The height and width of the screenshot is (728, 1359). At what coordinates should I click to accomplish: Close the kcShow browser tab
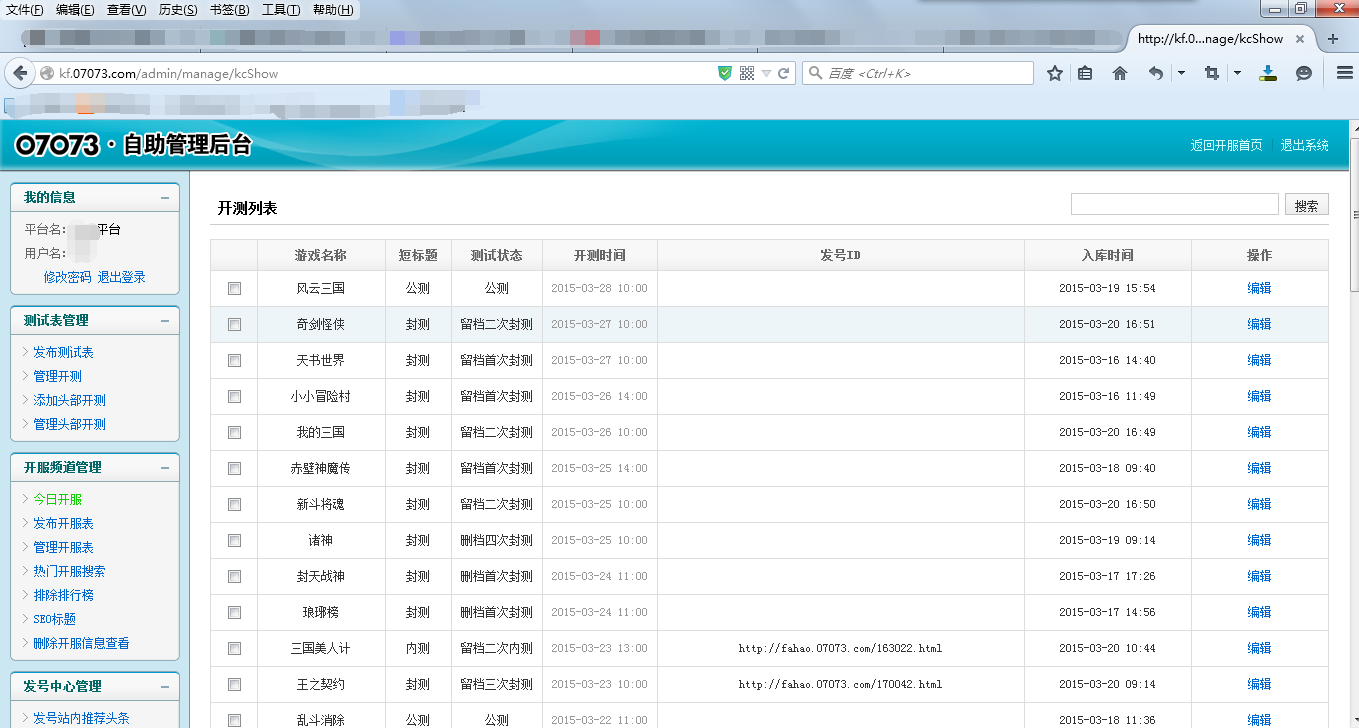click(1300, 39)
